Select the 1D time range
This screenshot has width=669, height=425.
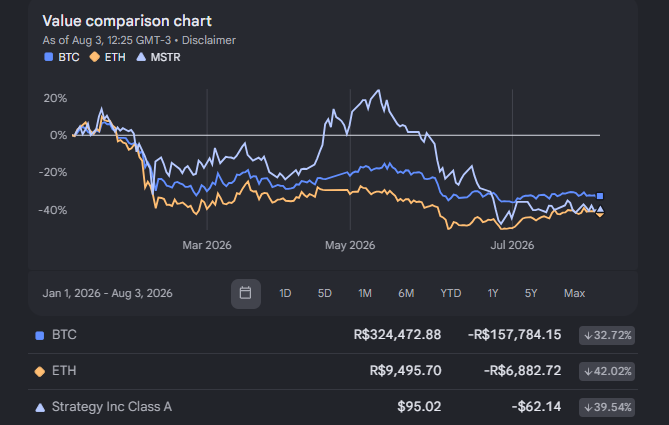[285, 294]
